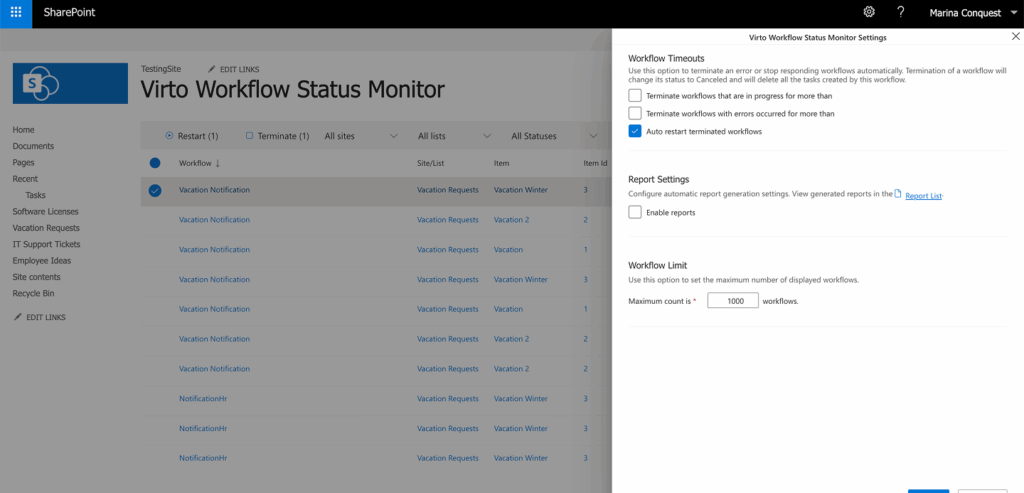1024x493 pixels.
Task: Open IT Support Tickets in the navigation
Action: tap(46, 244)
